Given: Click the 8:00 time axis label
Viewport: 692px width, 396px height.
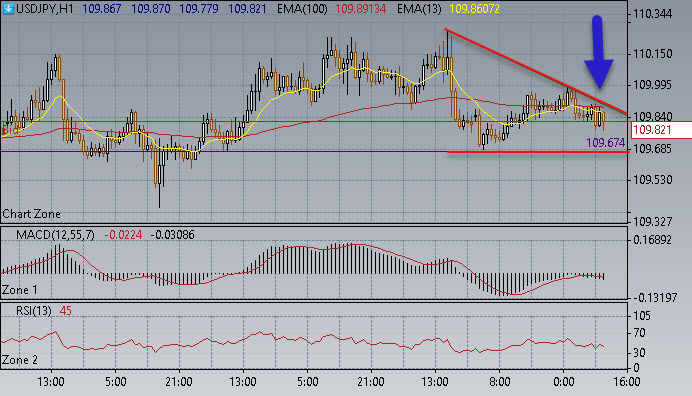Looking at the screenshot, I should coord(500,381).
